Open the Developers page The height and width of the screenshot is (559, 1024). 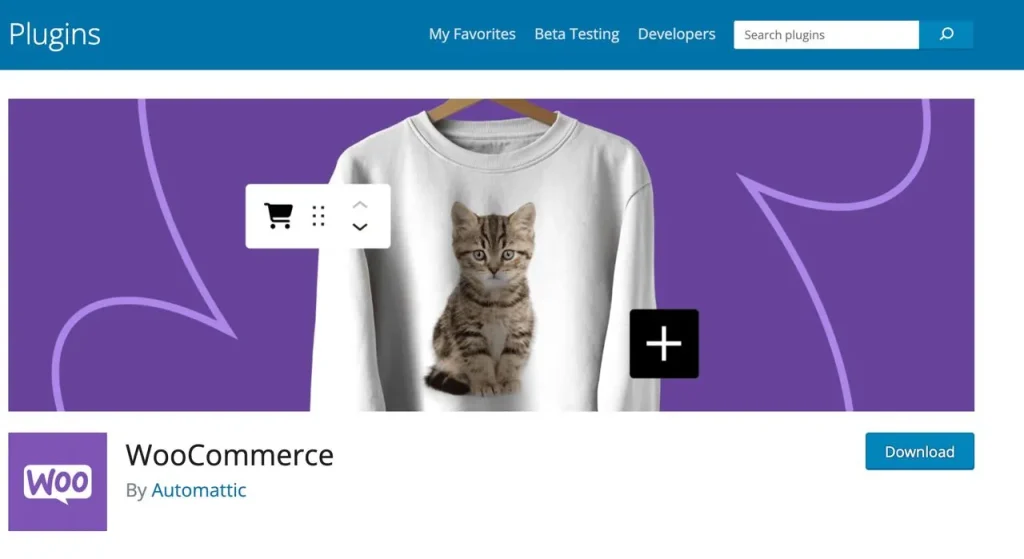[677, 34]
